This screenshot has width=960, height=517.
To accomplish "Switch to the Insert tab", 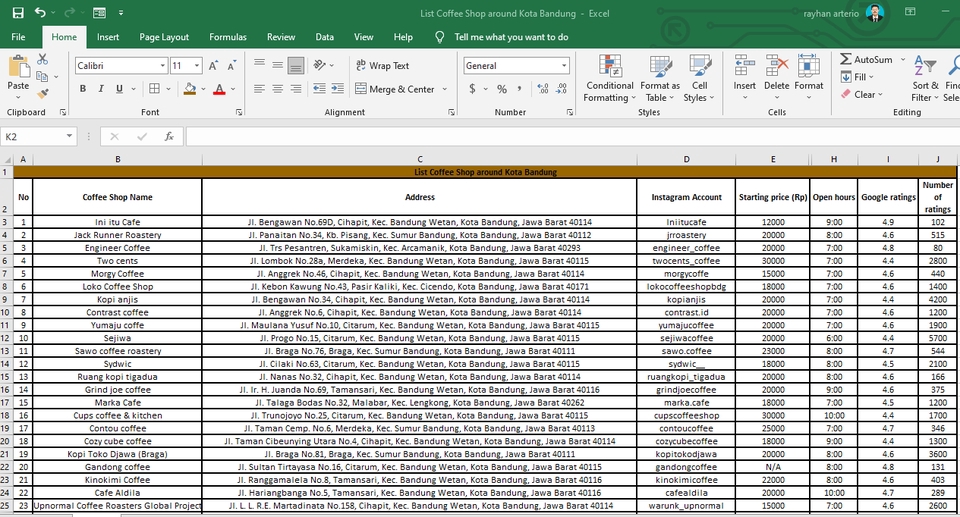I will click(108, 37).
